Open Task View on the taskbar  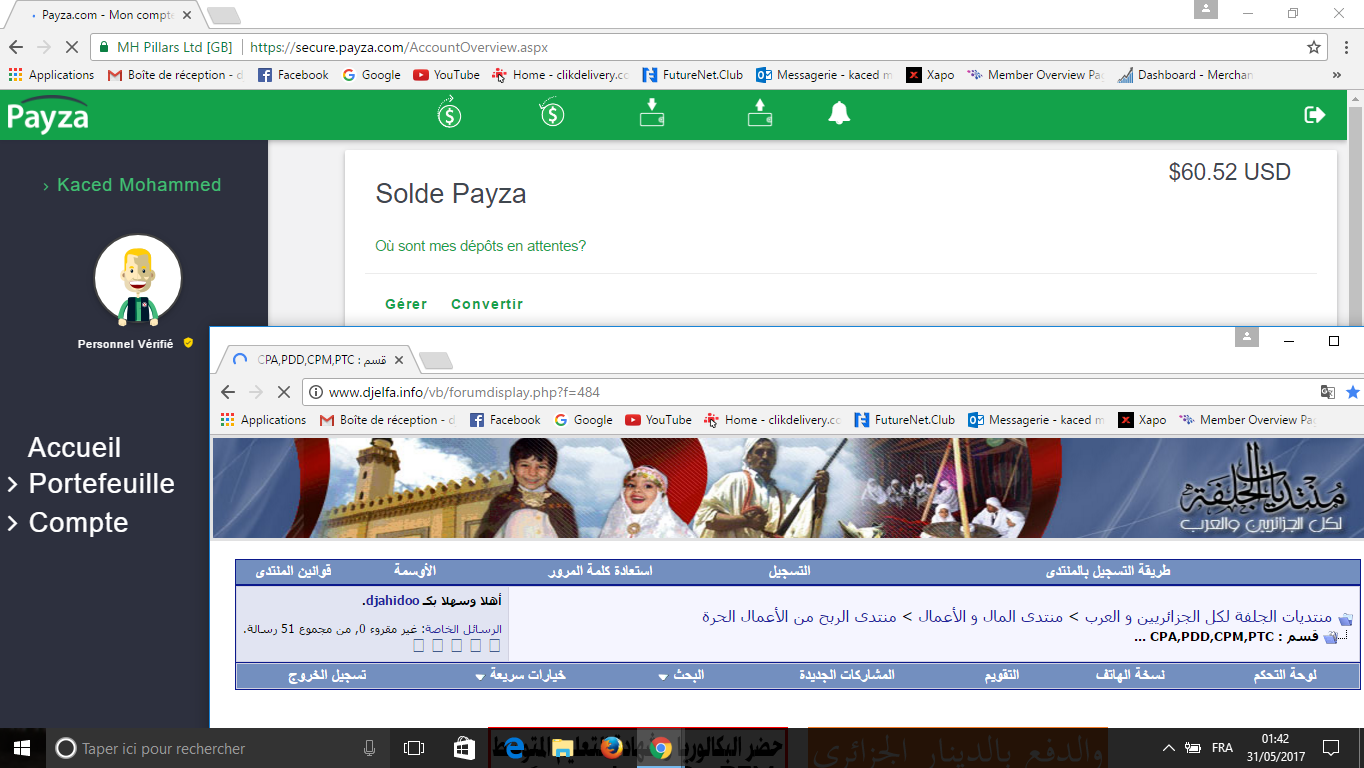(x=414, y=748)
